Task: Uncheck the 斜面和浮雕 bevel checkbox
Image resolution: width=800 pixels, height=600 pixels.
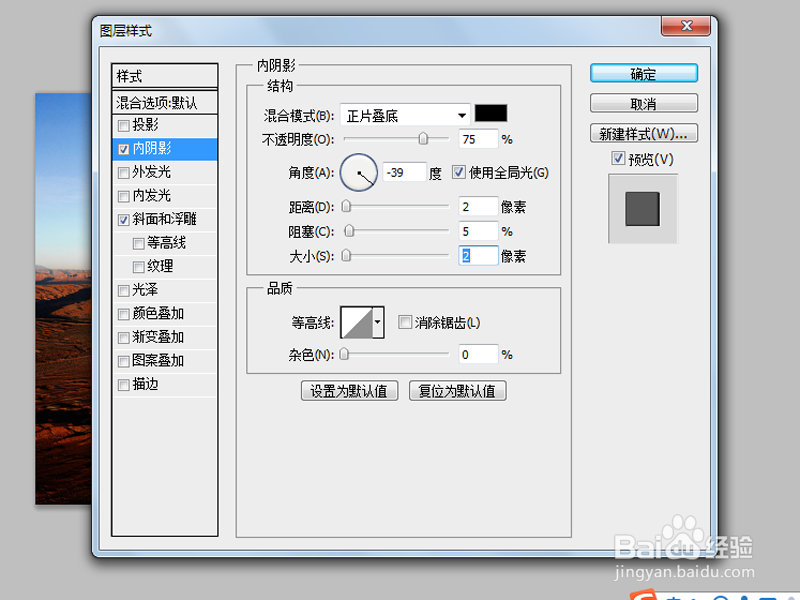Action: pos(123,220)
